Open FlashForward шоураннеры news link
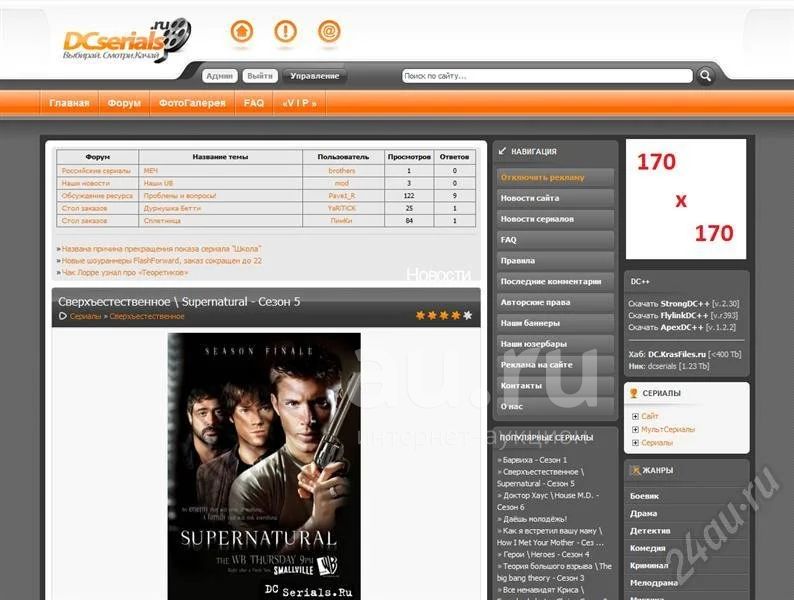Image resolution: width=794 pixels, height=600 pixels. click(x=162, y=261)
